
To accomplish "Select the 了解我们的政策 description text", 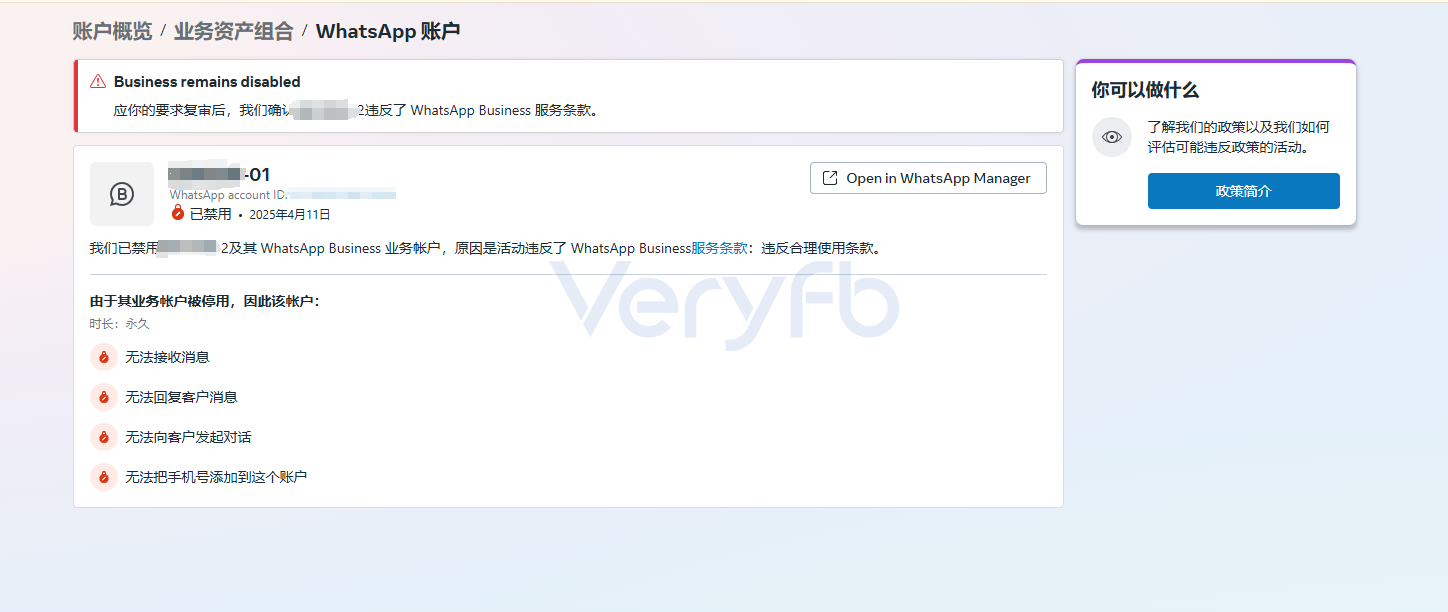I will point(1239,137).
